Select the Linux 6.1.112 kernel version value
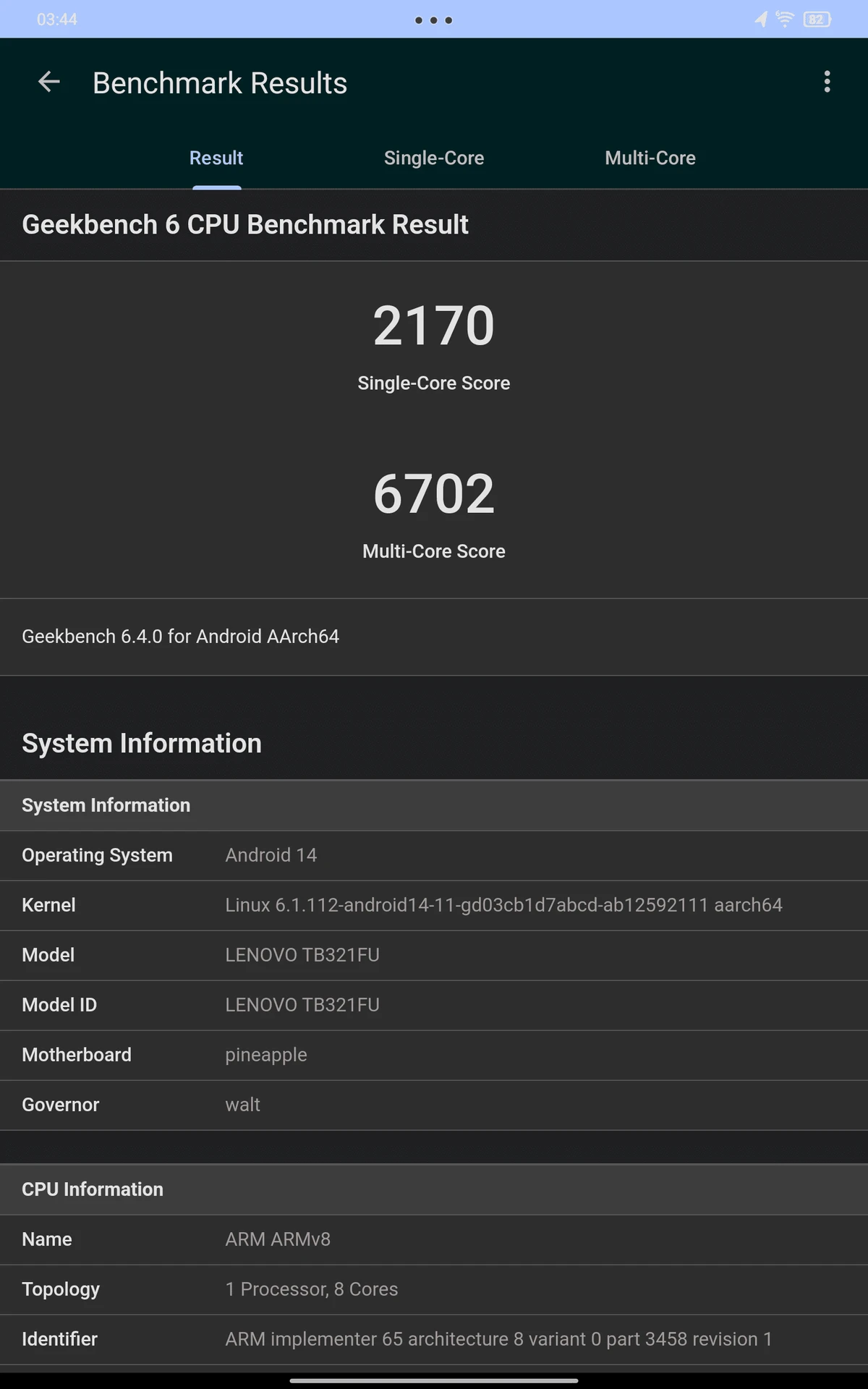The image size is (868, 1389). coord(503,905)
